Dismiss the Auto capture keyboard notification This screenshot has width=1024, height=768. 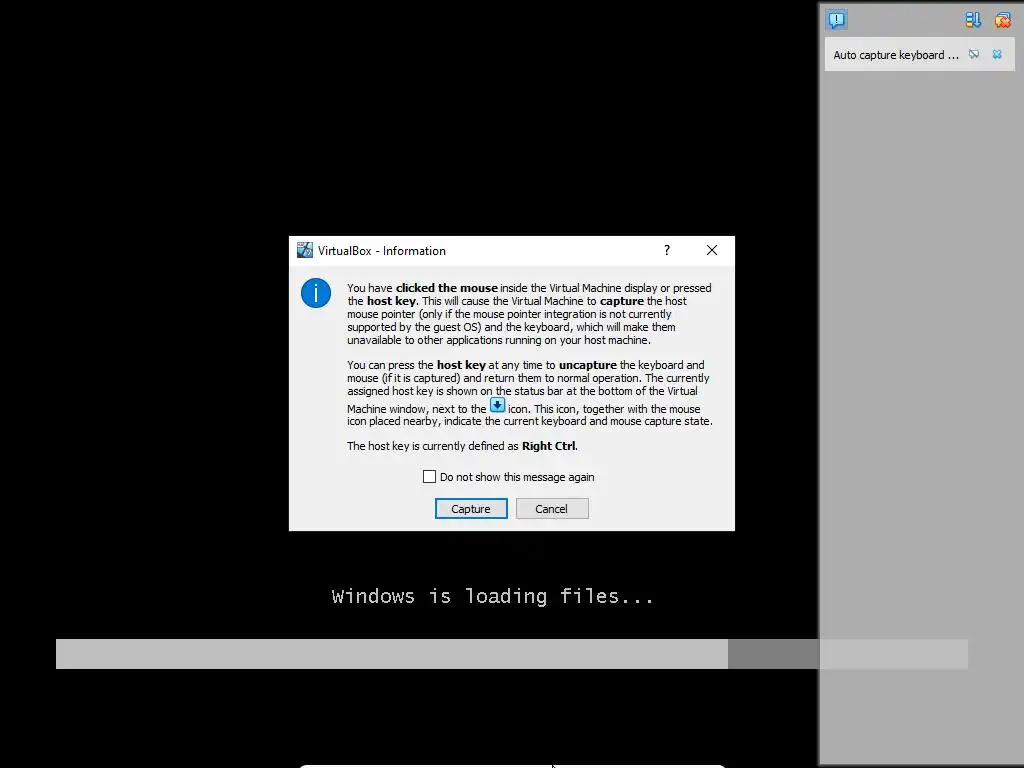coord(997,54)
